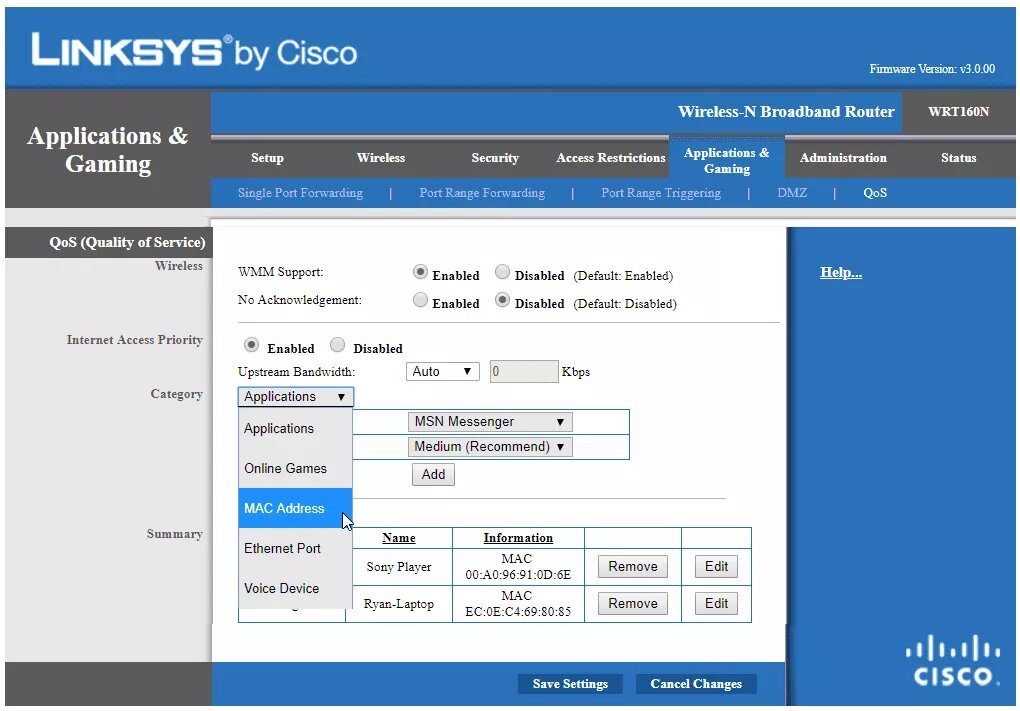The width and height of the screenshot is (1020, 711).
Task: Click the WRT160N model label
Action: coord(958,112)
